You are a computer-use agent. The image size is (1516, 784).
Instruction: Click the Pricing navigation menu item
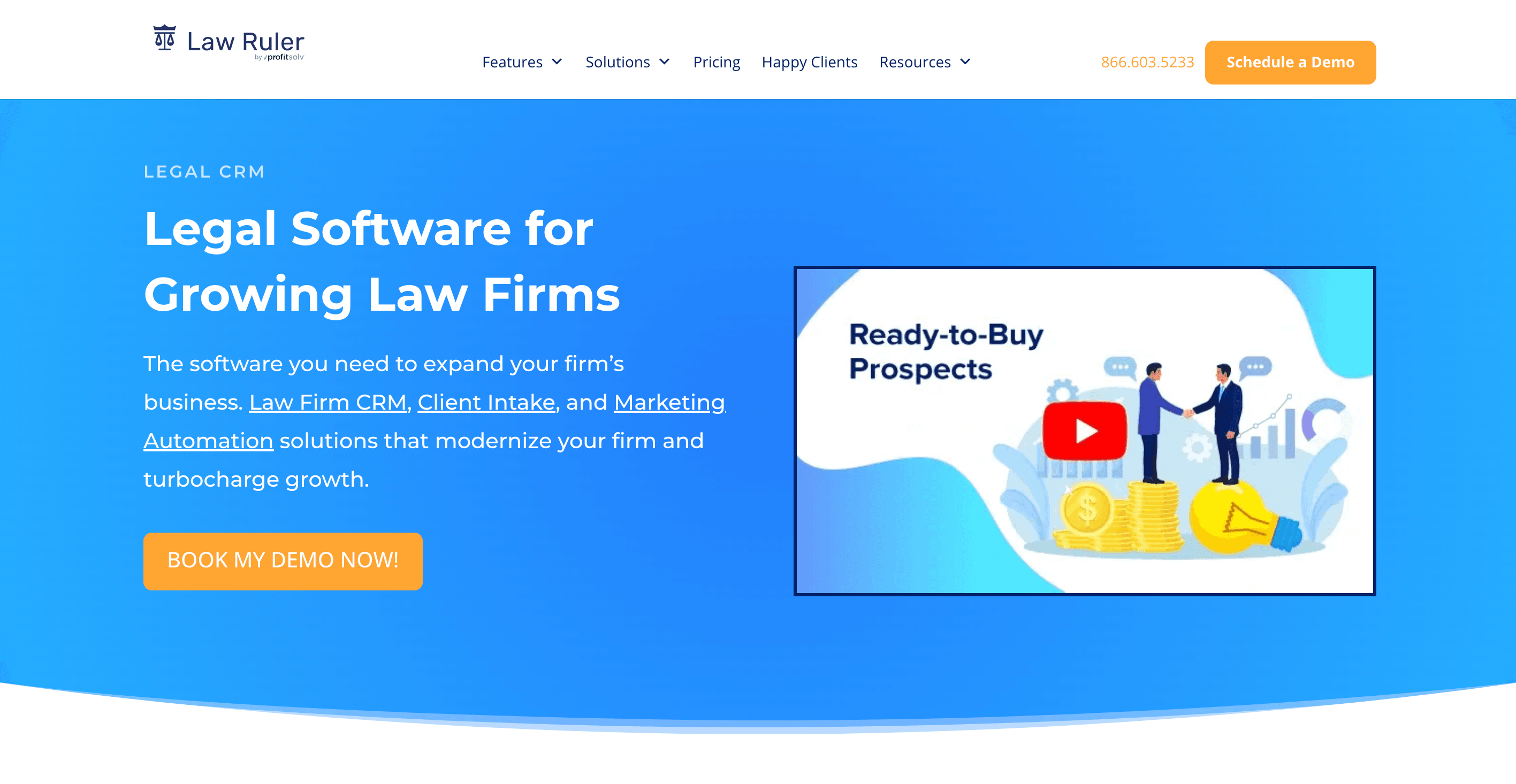716,61
